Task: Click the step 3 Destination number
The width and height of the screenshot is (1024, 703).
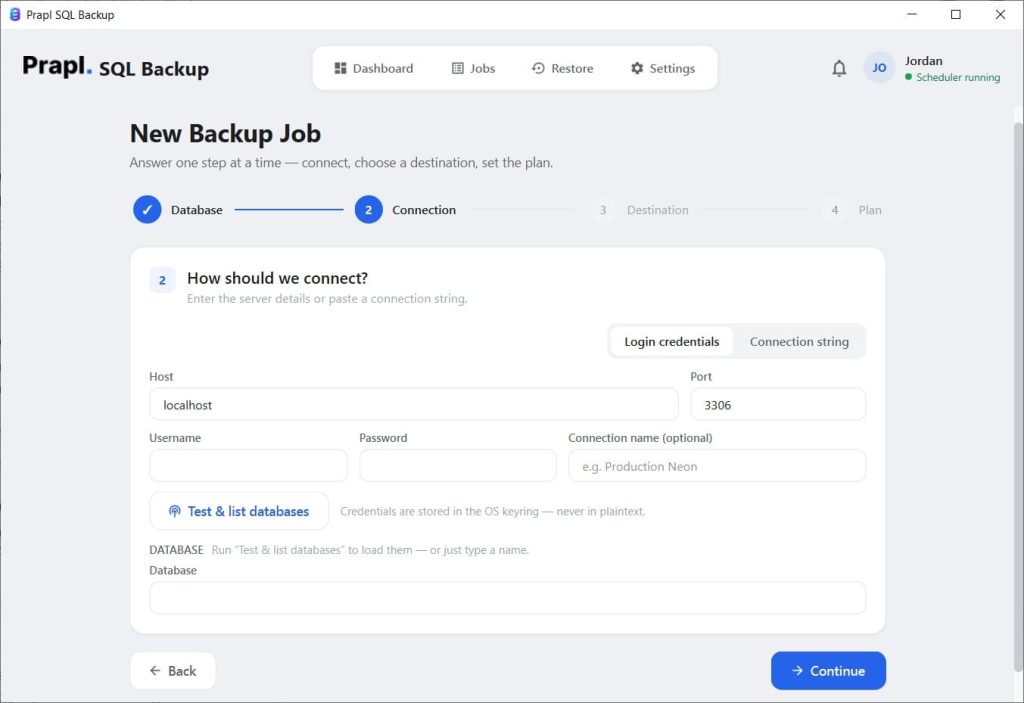Action: tap(603, 210)
